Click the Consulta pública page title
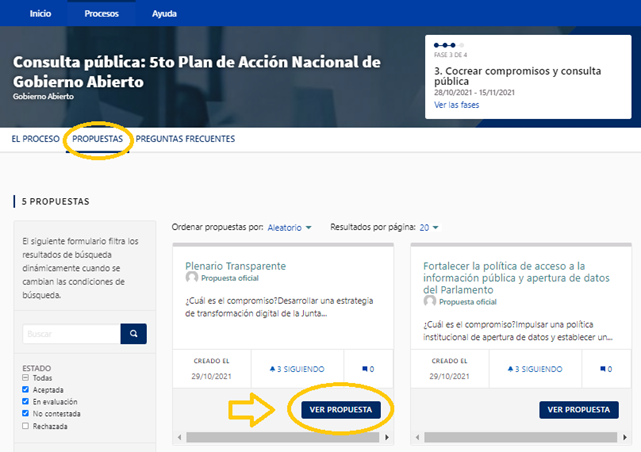Image resolution: width=641 pixels, height=452 pixels. [197, 72]
